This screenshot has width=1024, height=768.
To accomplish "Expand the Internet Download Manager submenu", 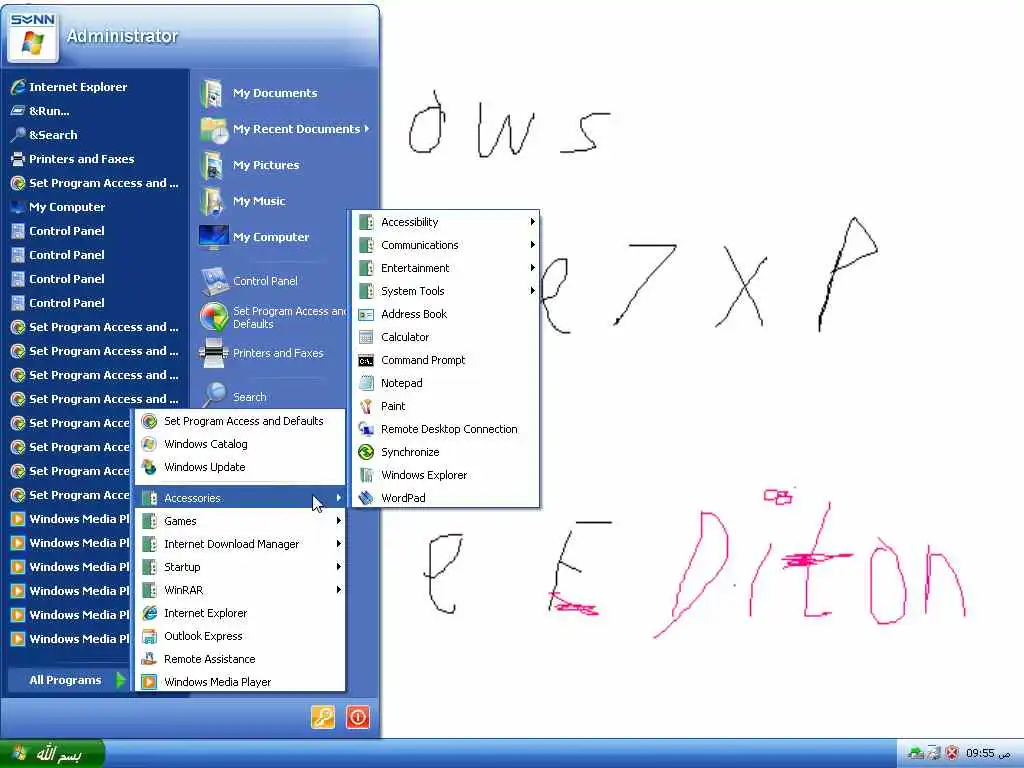I will click(240, 544).
